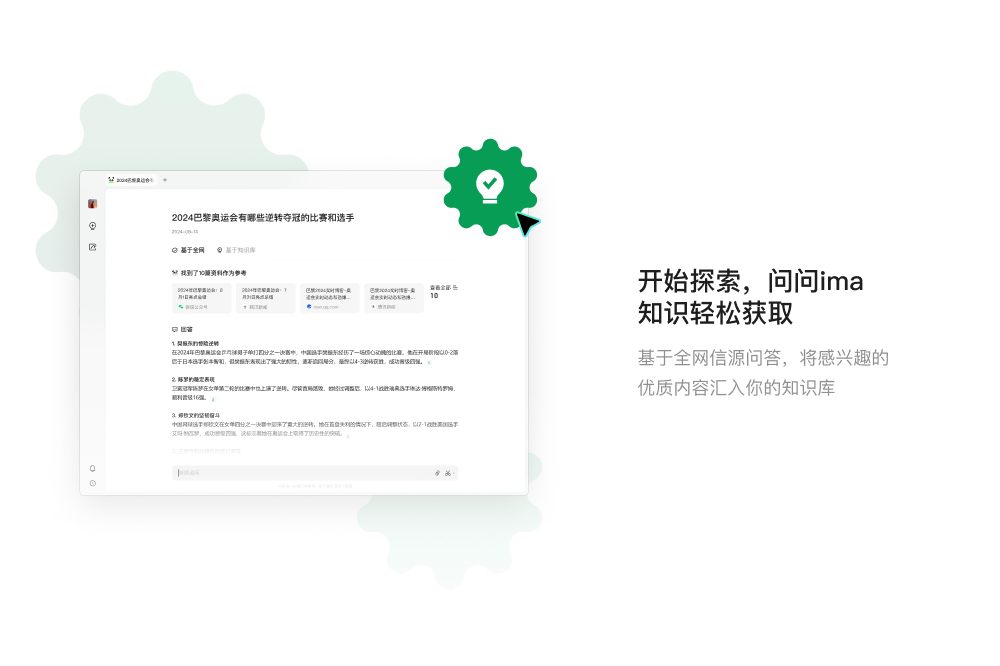The image size is (1000, 666).
Task: Click the attachment paperclip in input box
Action: tap(437, 473)
